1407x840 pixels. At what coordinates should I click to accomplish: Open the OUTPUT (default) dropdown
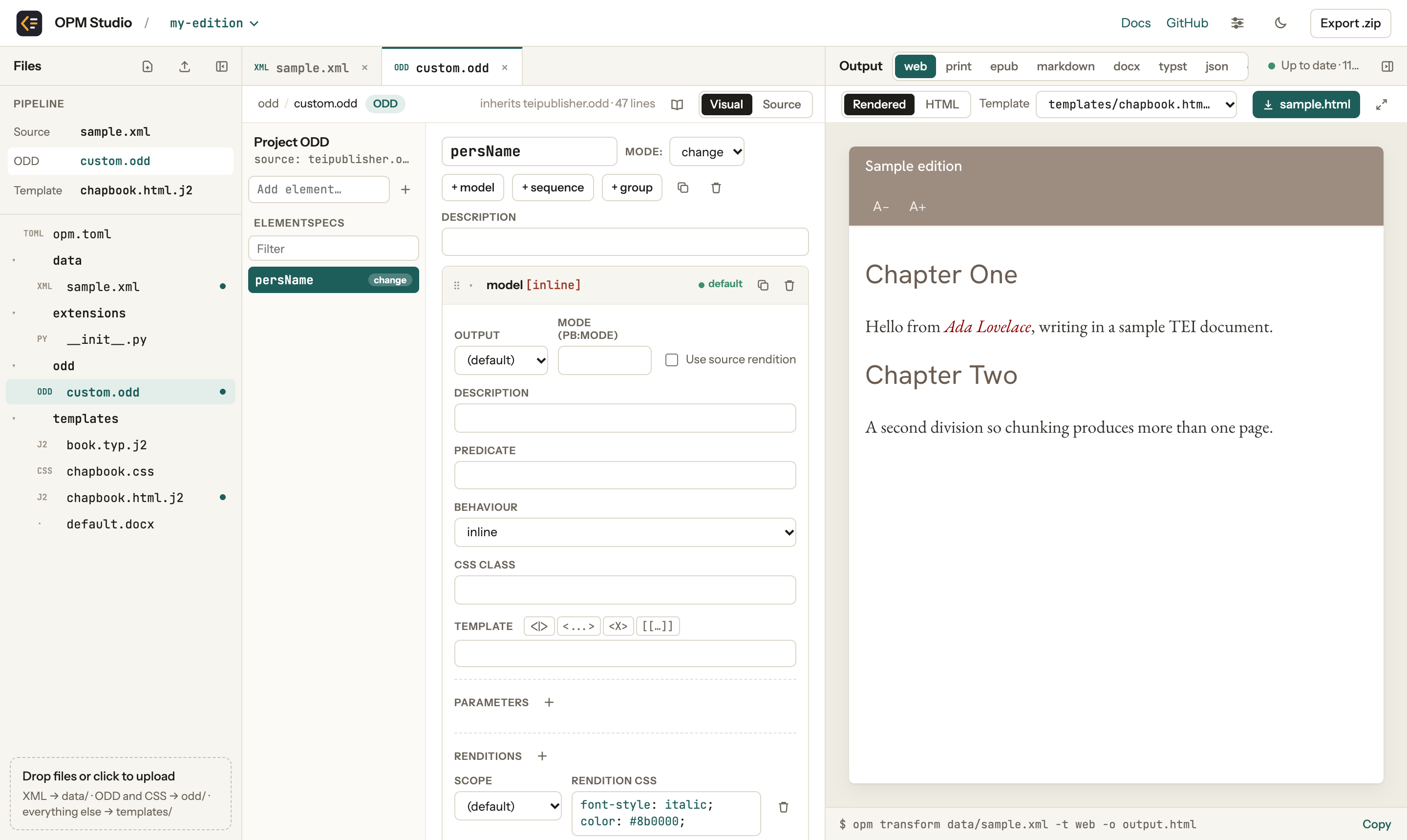tap(501, 360)
